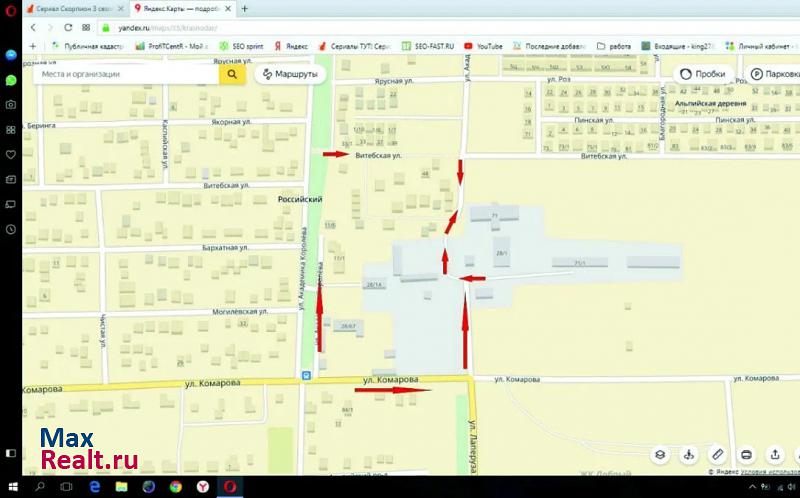Open the Messenger sidebar icon
800x498 pixels.
(x=11, y=54)
